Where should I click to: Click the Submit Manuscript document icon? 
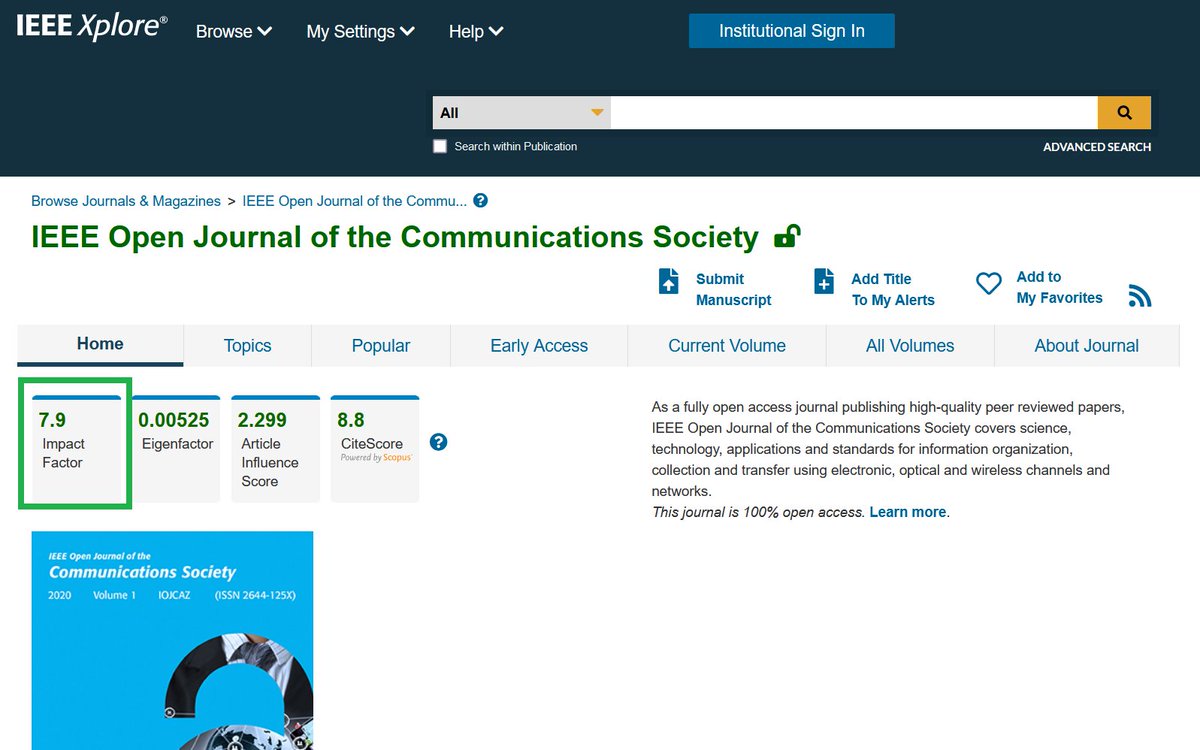[669, 281]
